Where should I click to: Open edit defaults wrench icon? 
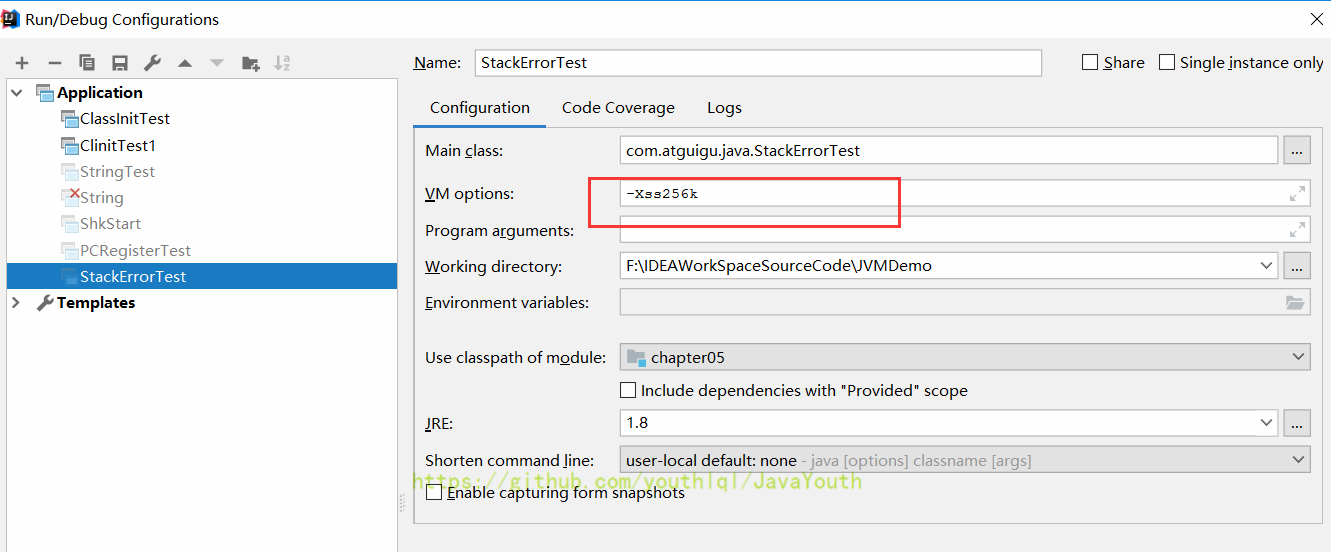(x=152, y=63)
